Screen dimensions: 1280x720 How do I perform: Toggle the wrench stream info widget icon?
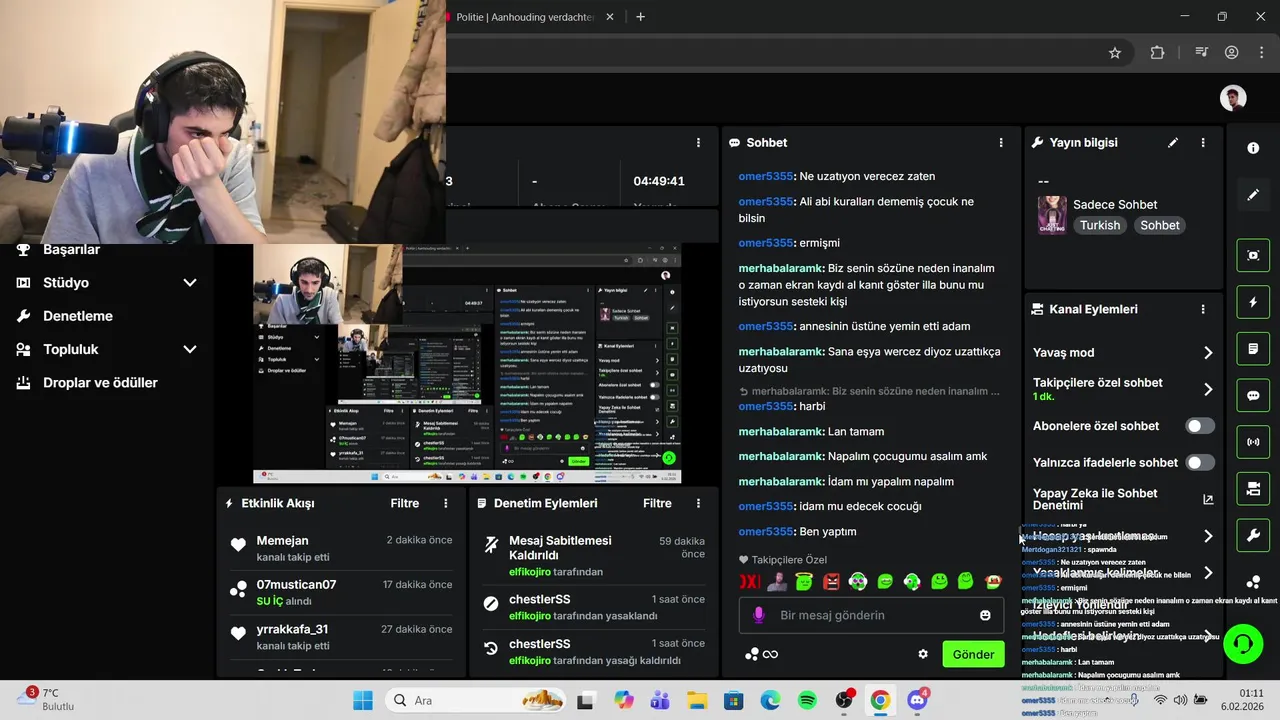click(1253, 535)
